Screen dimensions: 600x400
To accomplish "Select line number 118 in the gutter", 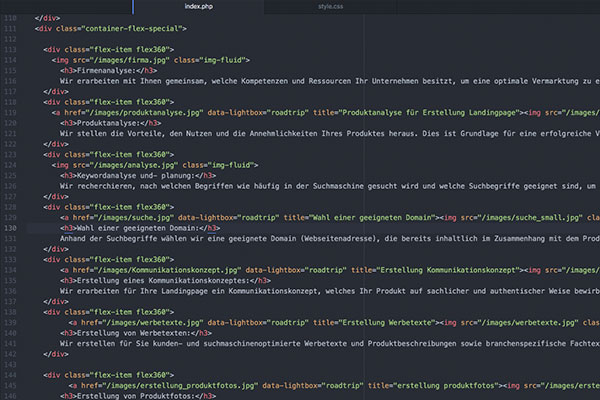I will click(x=10, y=102).
